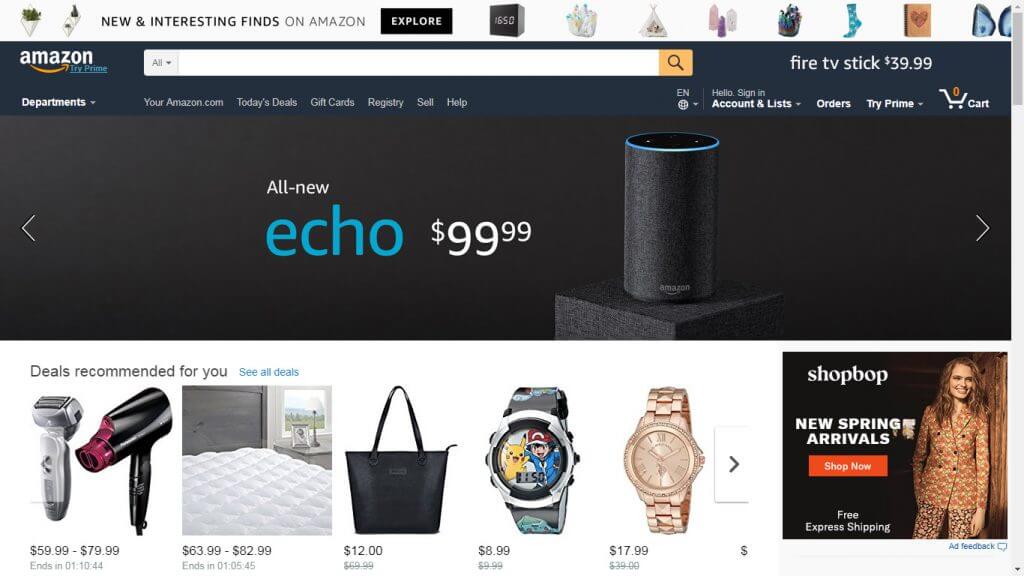This screenshot has width=1024, height=576.
Task: Open the All search category dropdown
Action: tap(161, 63)
